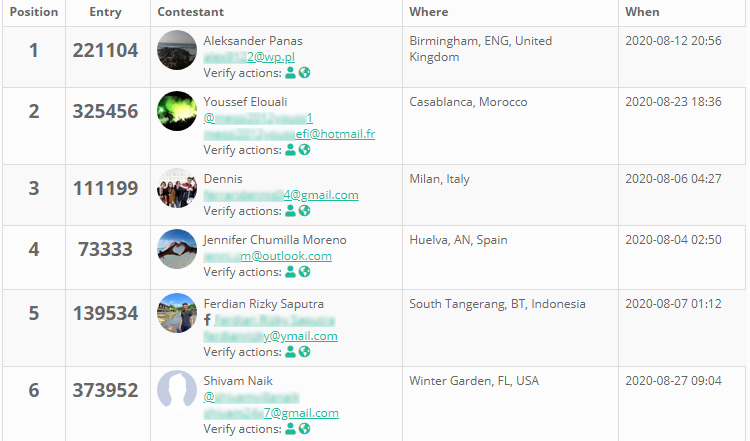Open Ferdian's ymail.com email link
Viewport: 750px width, 441px height.
coord(270,336)
